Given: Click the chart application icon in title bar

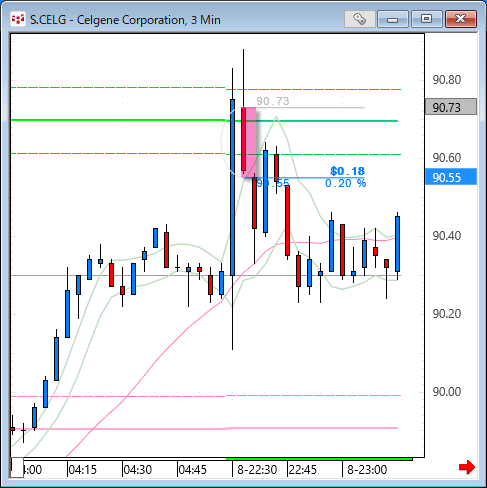Looking at the screenshot, I should [17, 19].
